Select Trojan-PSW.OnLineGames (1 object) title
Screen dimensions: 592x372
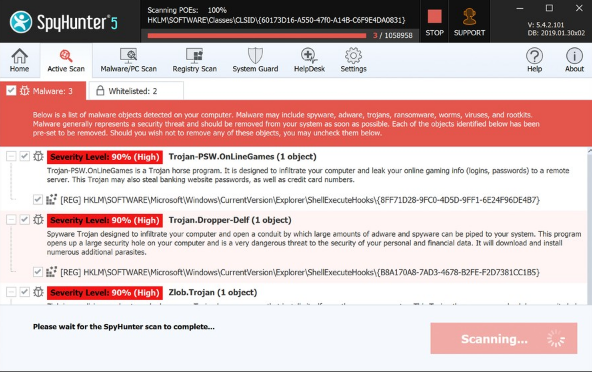coord(242,156)
